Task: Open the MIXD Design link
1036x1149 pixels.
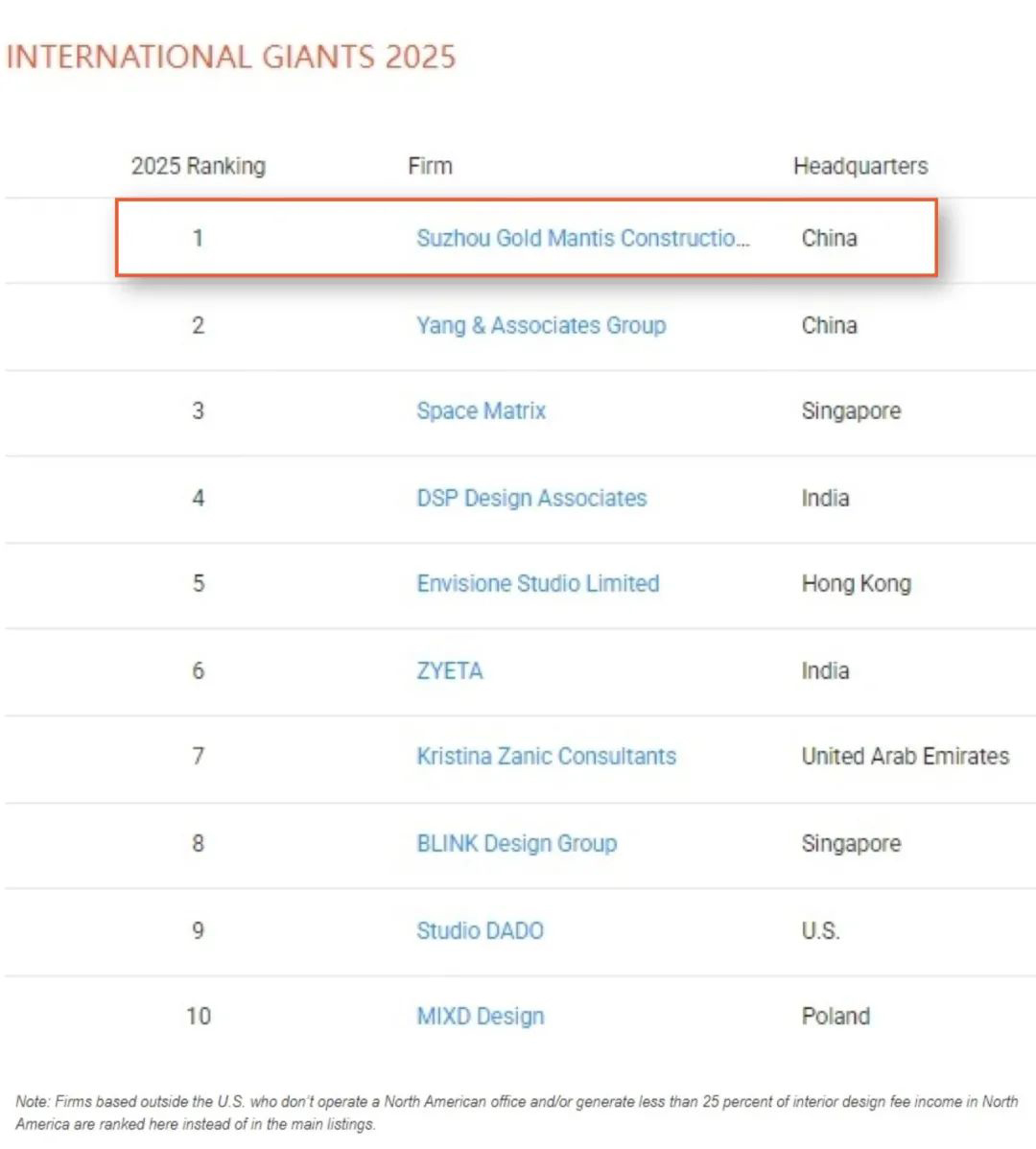Action: pyautogui.click(x=480, y=1016)
